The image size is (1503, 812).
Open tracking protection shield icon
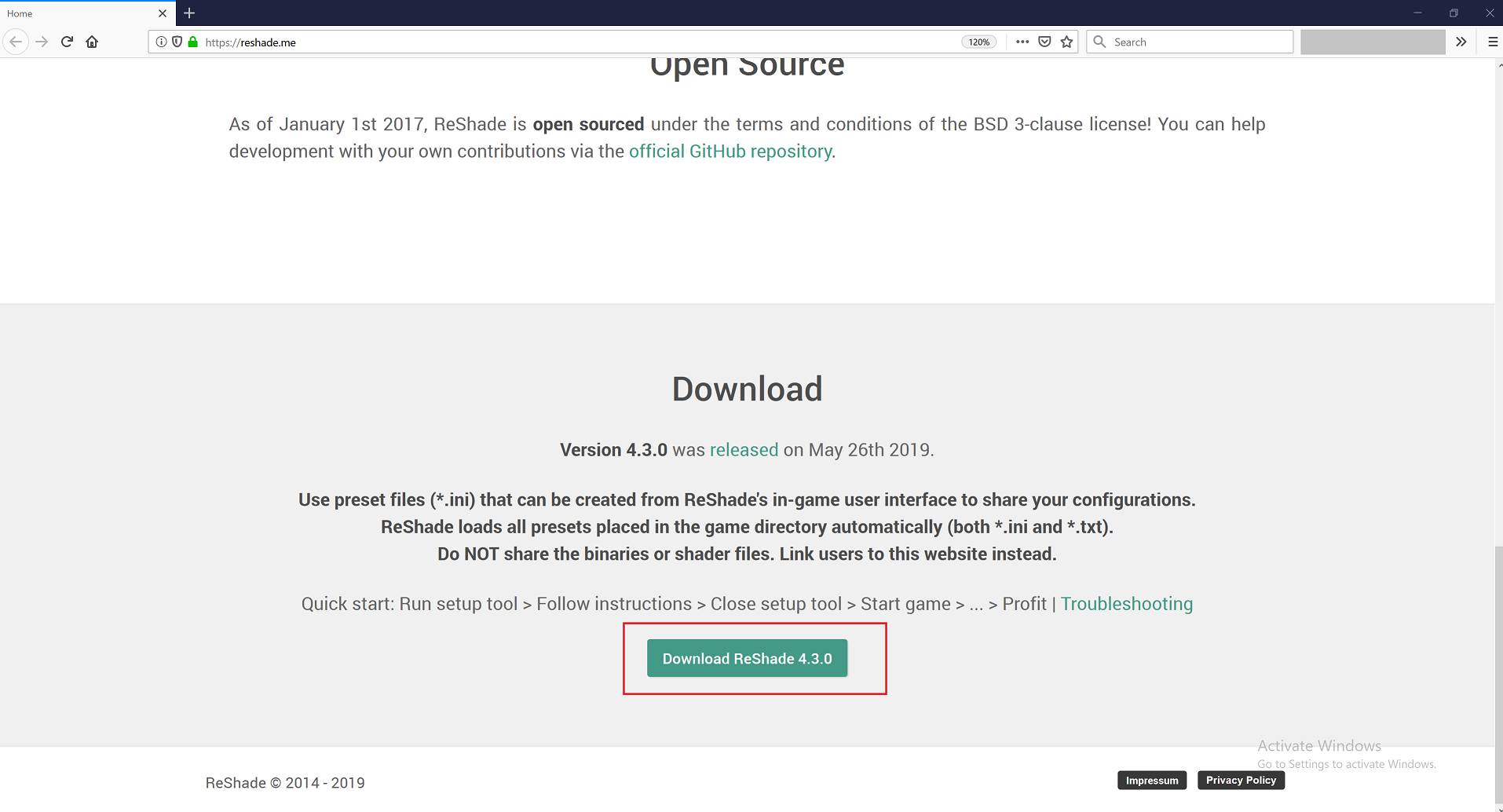177,42
